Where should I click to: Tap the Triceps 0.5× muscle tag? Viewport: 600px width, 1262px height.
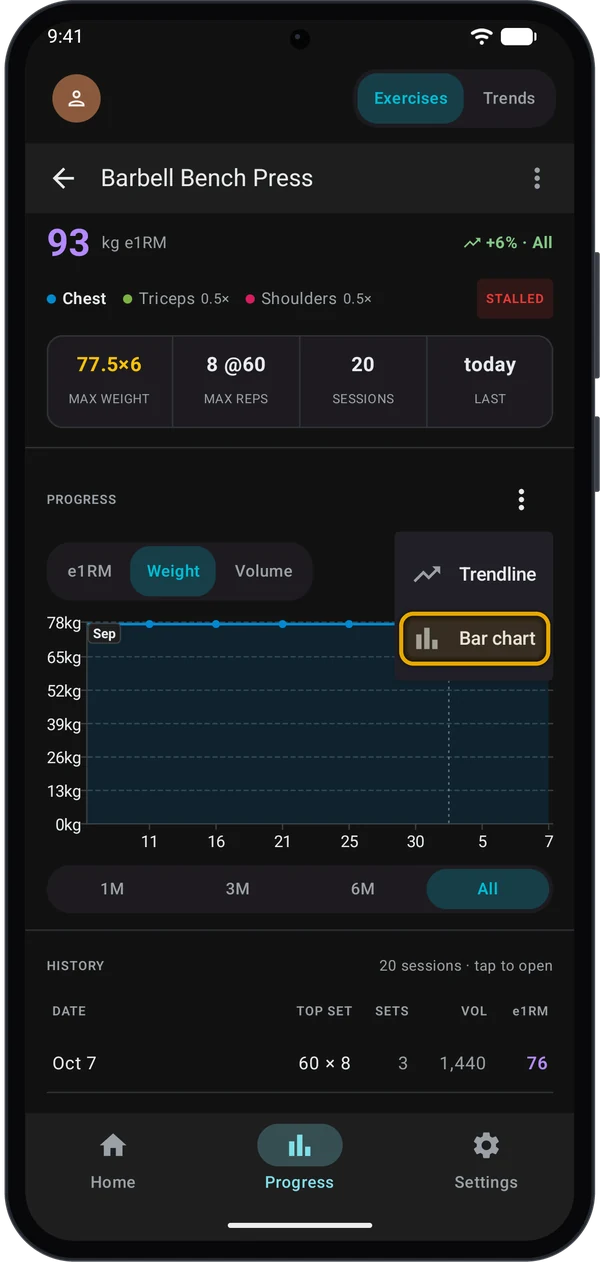tap(176, 298)
